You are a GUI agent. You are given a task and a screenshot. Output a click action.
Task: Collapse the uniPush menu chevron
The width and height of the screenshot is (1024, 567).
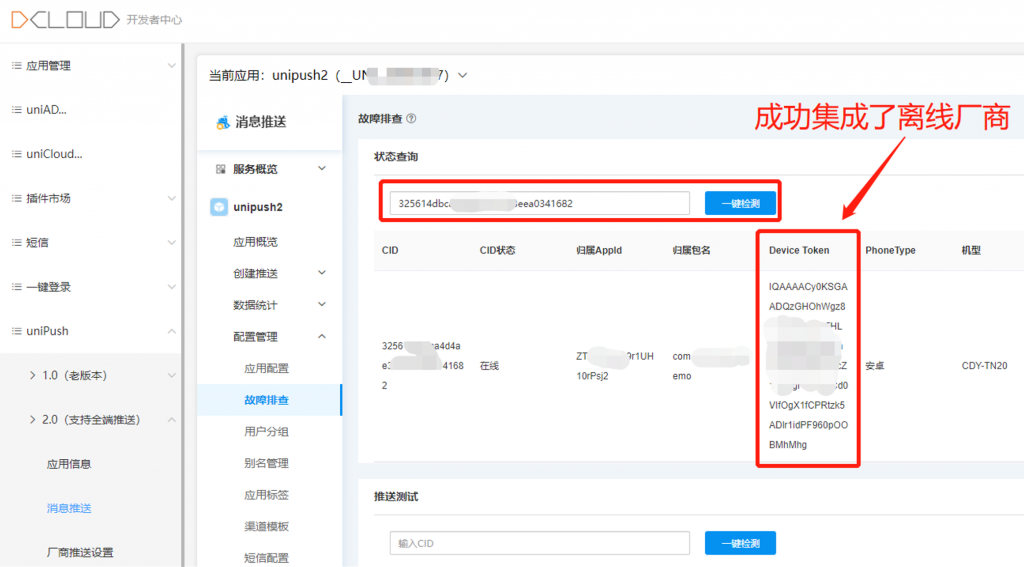pos(171,331)
